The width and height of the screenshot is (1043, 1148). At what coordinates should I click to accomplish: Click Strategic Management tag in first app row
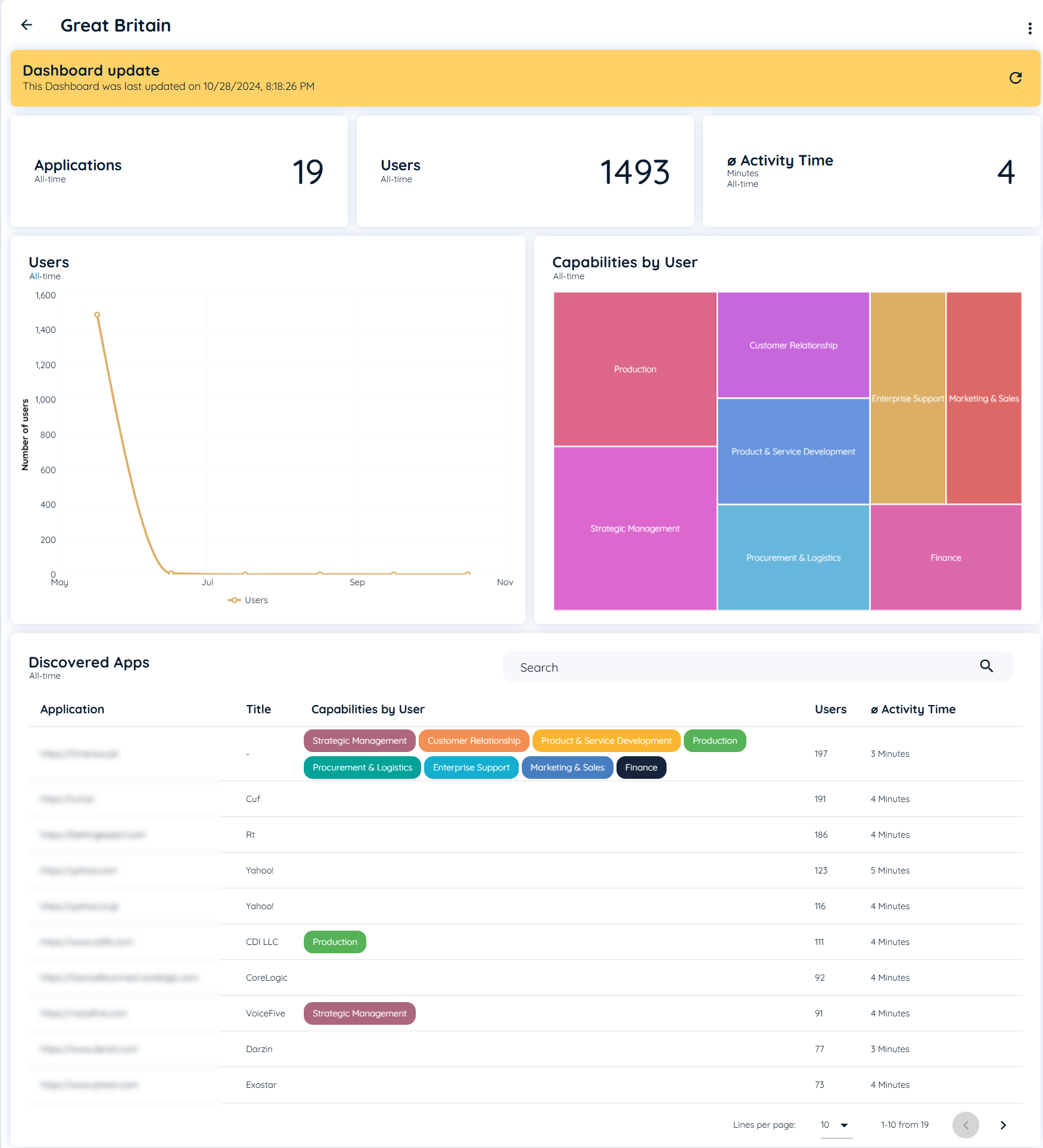(x=359, y=741)
